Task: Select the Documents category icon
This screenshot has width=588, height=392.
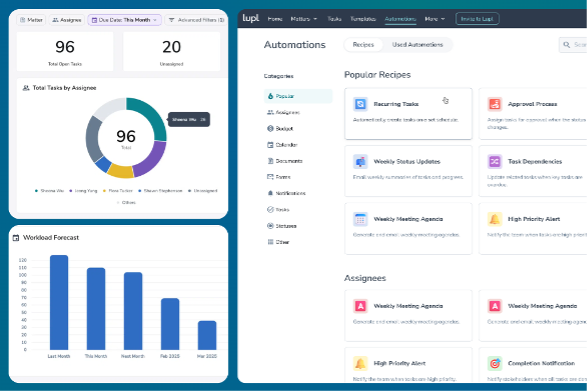Action: point(270,161)
